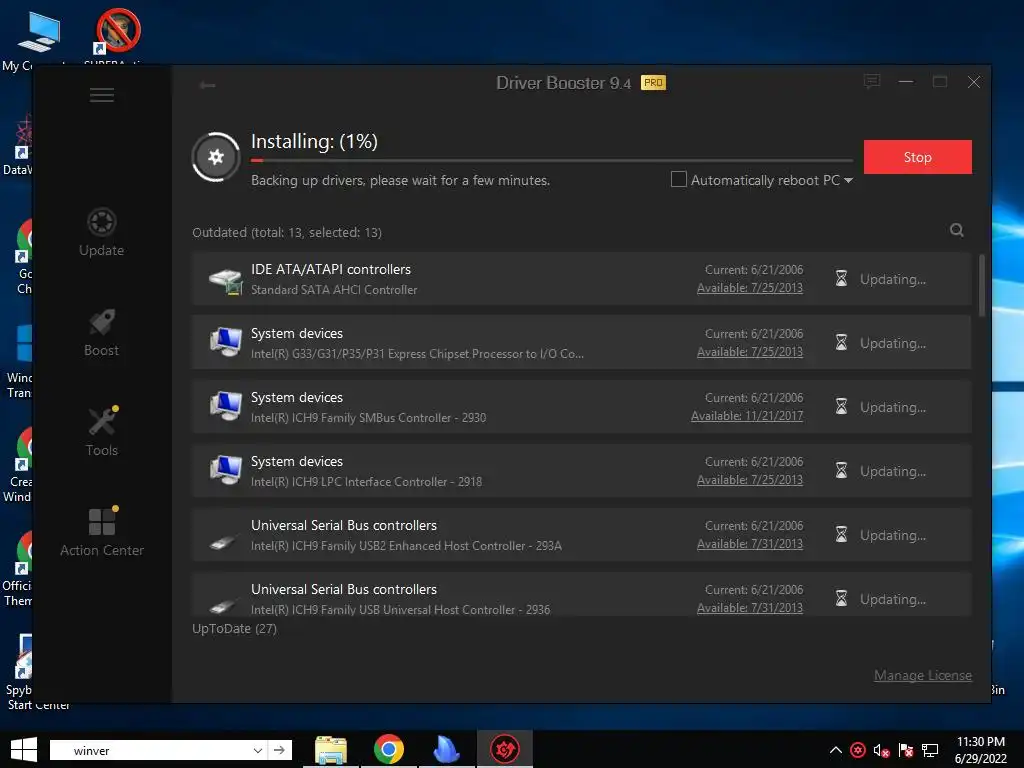Click hourglass icon for SATA AHCI Controller
This screenshot has width=1024, height=768.
(841, 279)
